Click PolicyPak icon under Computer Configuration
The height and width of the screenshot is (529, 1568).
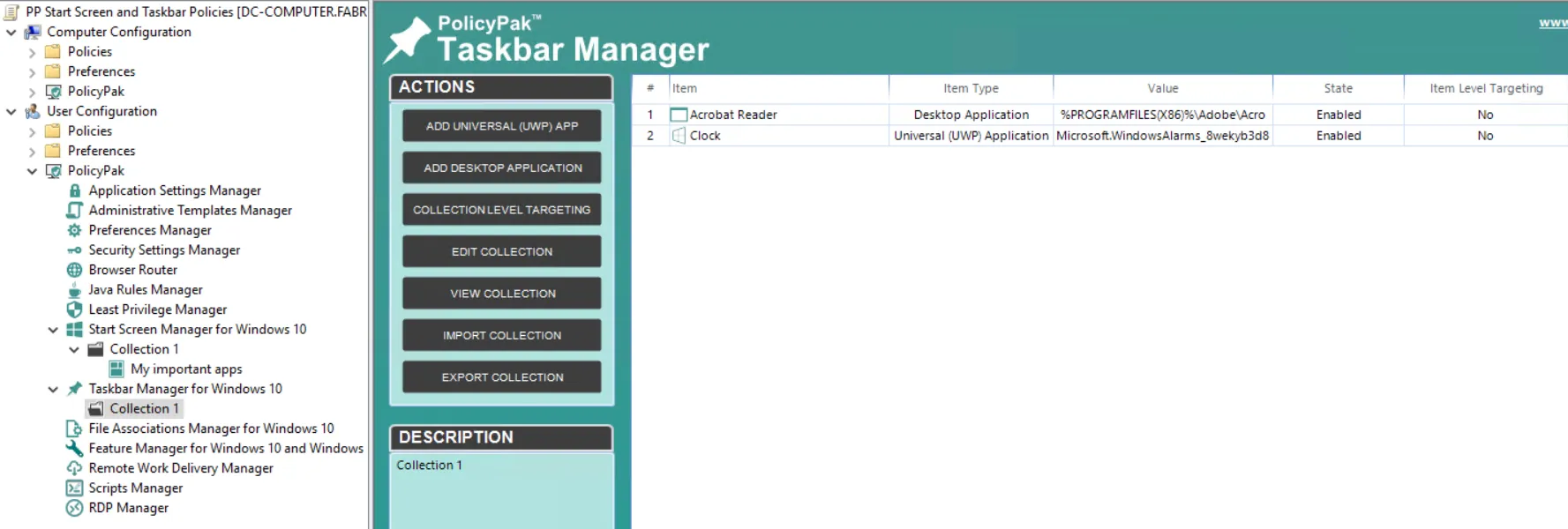pyautogui.click(x=54, y=92)
